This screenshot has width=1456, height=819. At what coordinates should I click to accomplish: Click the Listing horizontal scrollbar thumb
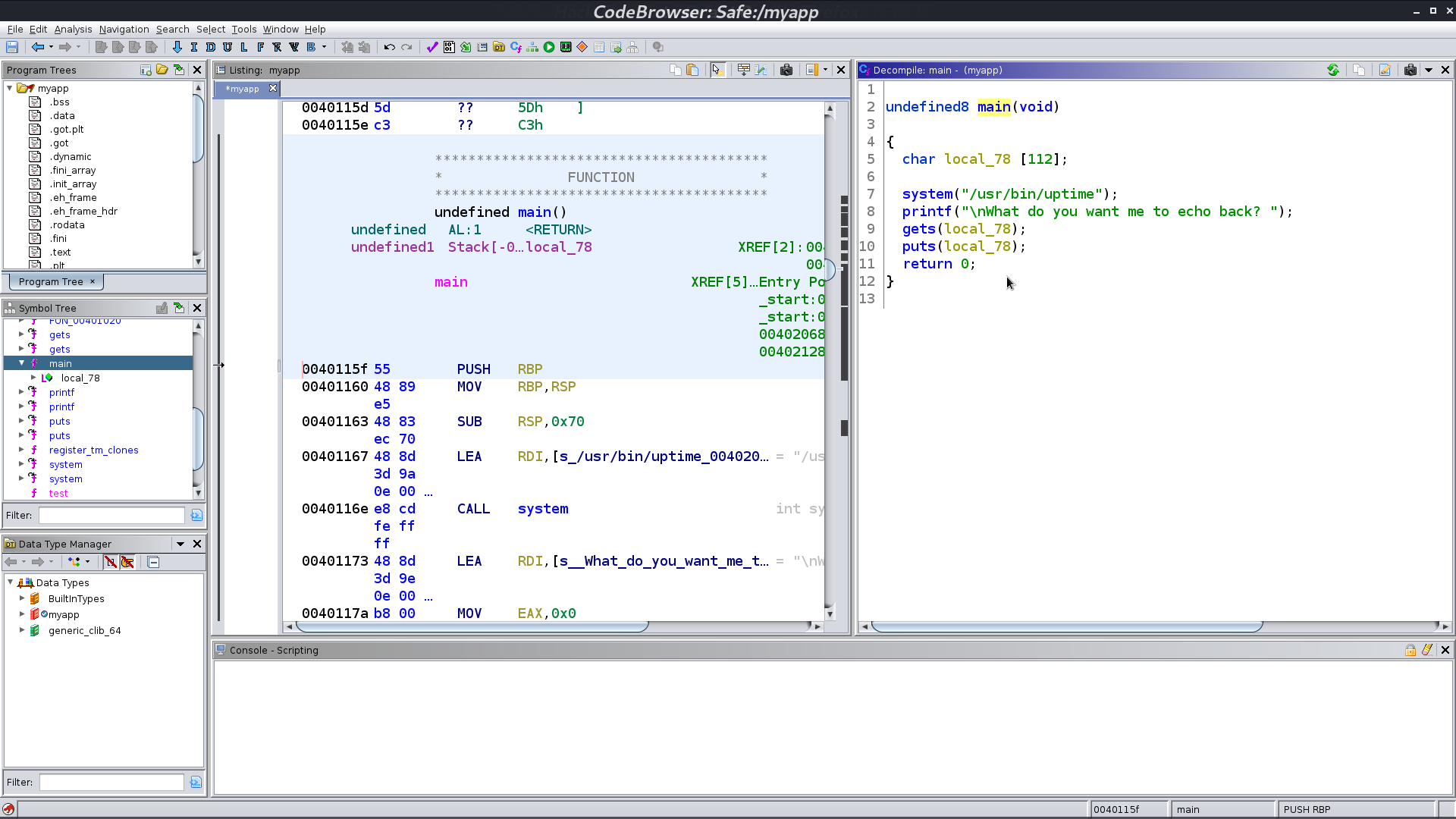click(x=472, y=626)
